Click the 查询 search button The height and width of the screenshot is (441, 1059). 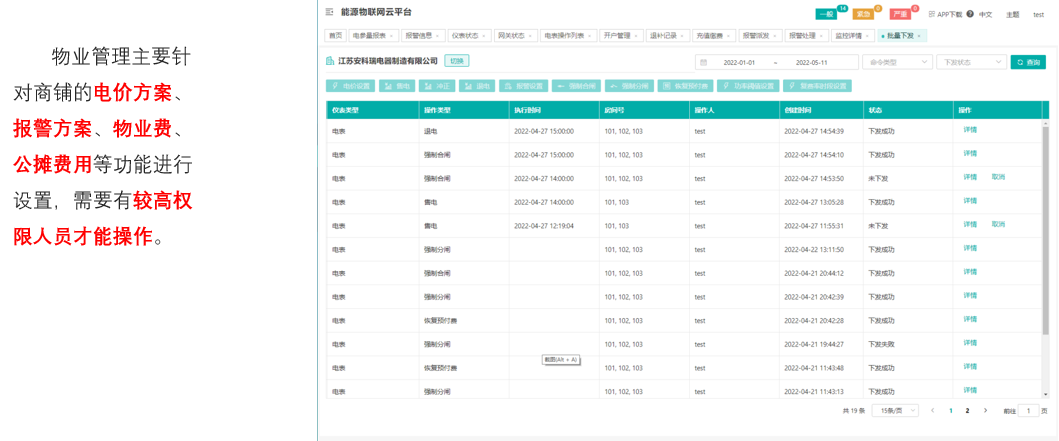[x=1029, y=62]
